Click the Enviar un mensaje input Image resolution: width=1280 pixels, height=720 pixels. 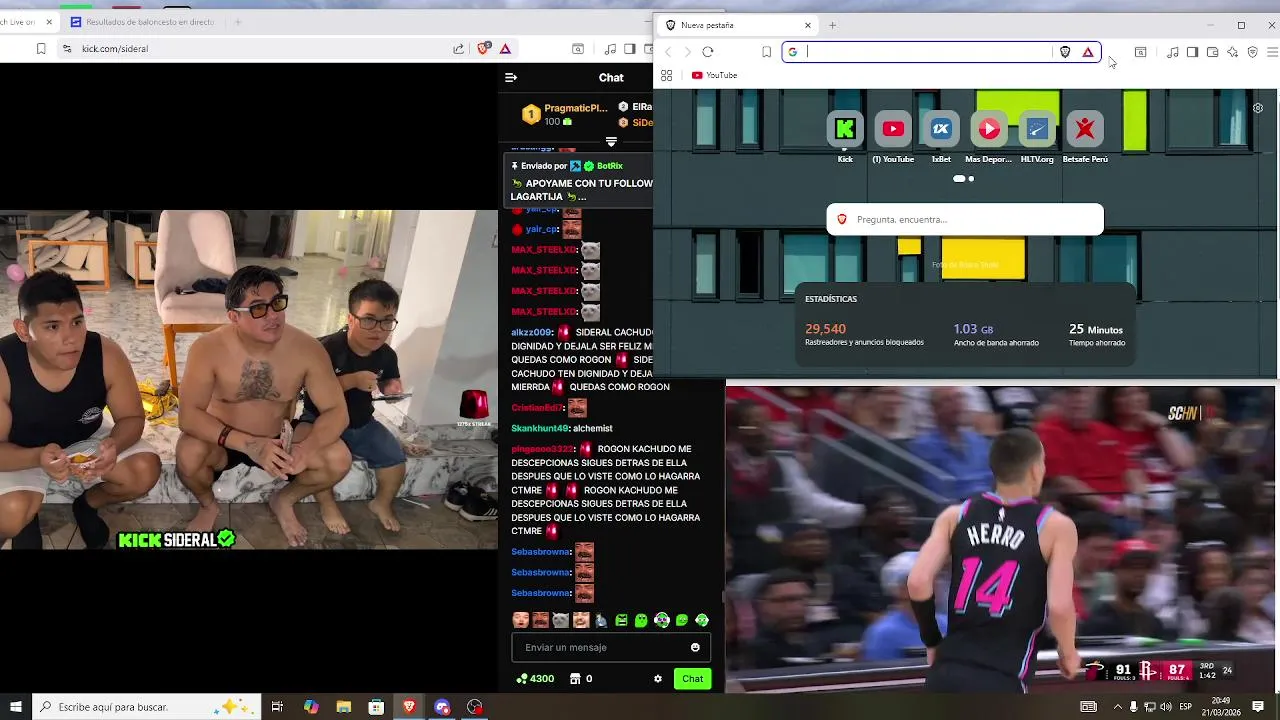611,647
